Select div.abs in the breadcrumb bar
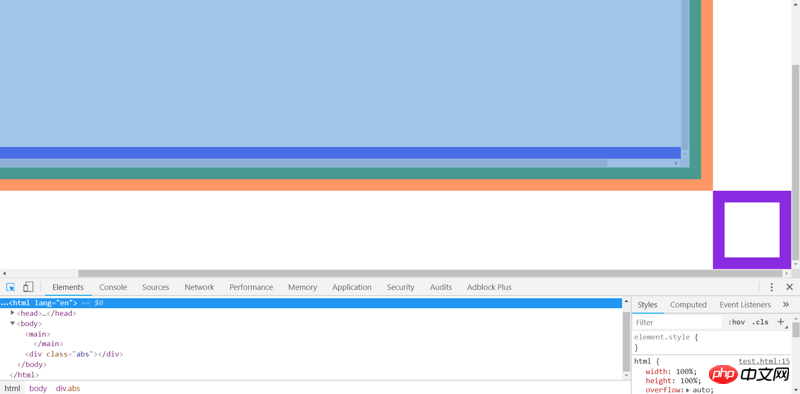This screenshot has height=394, width=800. click(68, 388)
